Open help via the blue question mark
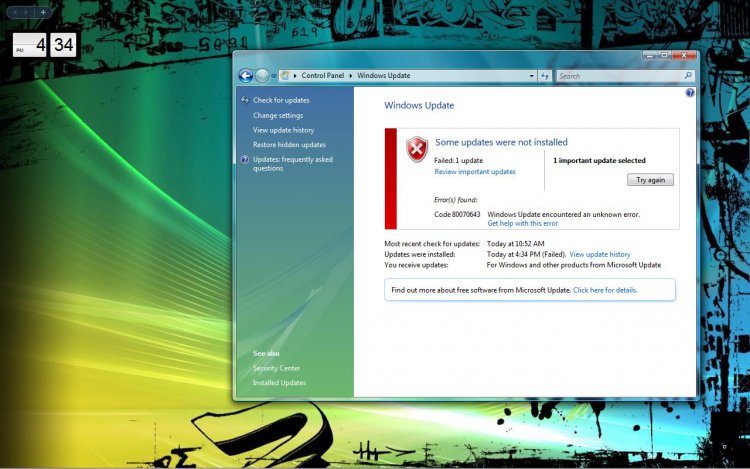750x469 pixels. point(690,93)
